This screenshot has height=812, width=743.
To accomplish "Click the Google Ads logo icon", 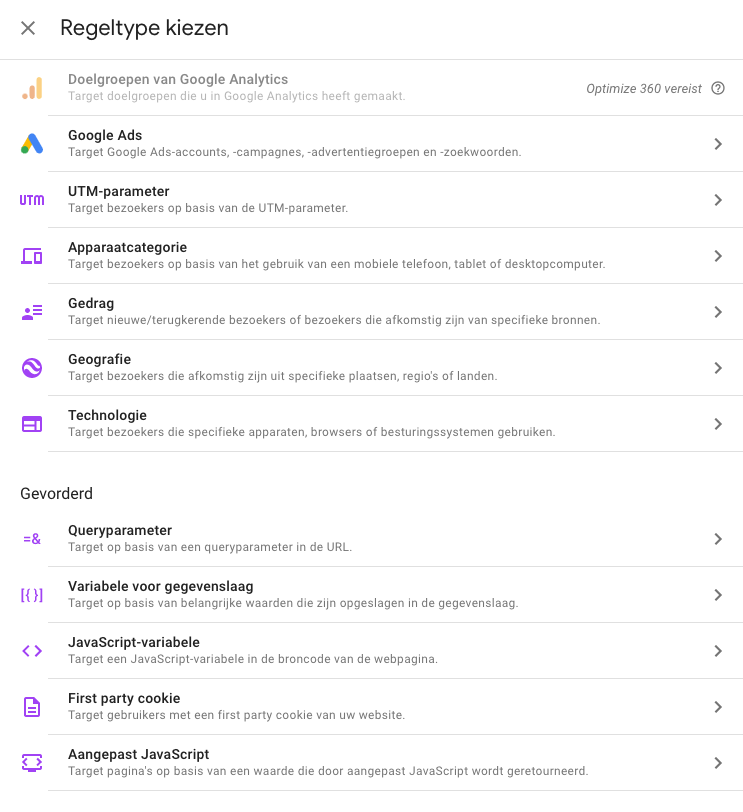I will tap(32, 144).
